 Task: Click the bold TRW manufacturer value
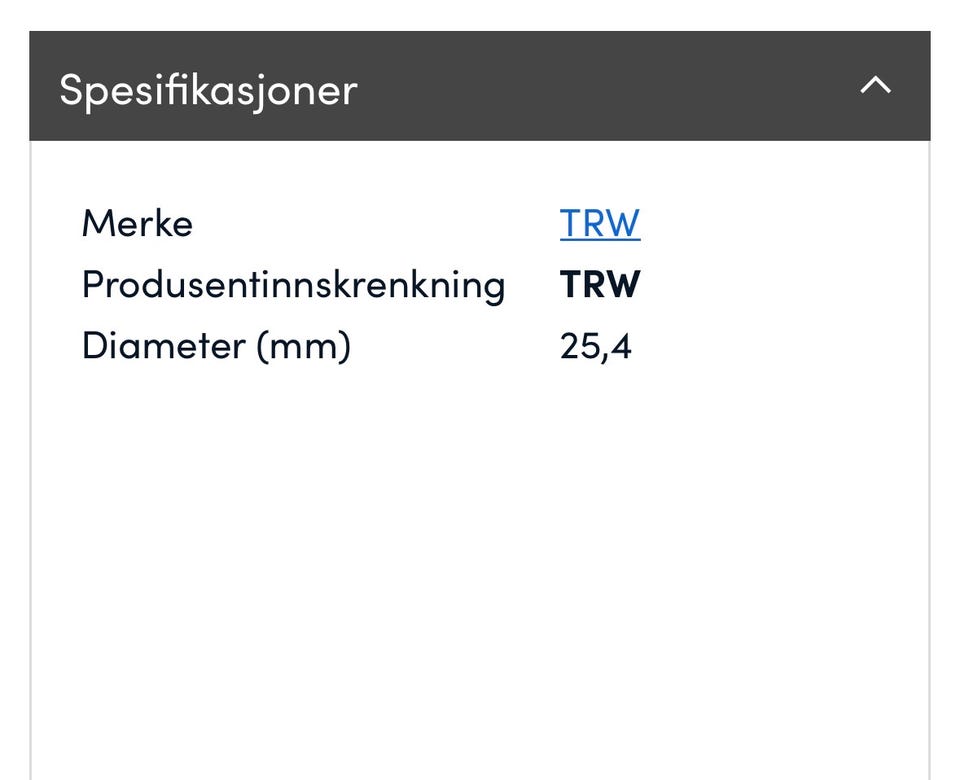(600, 284)
